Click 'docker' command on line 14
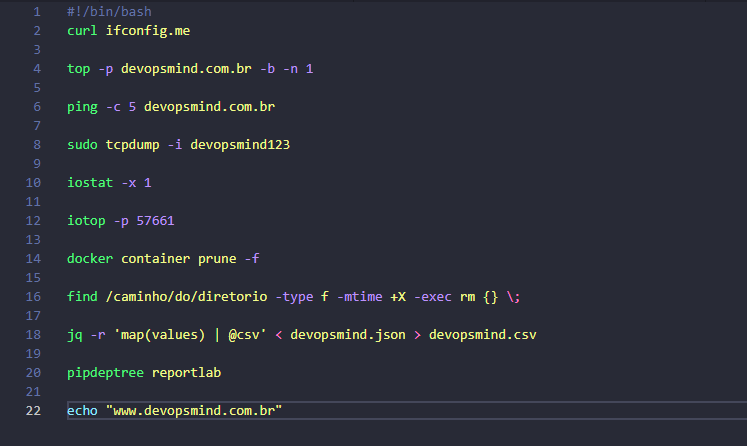The width and height of the screenshot is (747, 446). (90, 259)
